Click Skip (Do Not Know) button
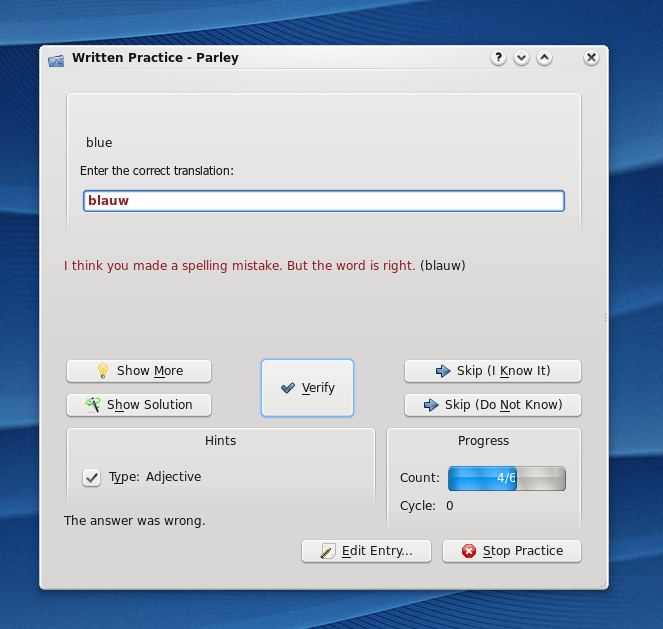 pyautogui.click(x=493, y=405)
